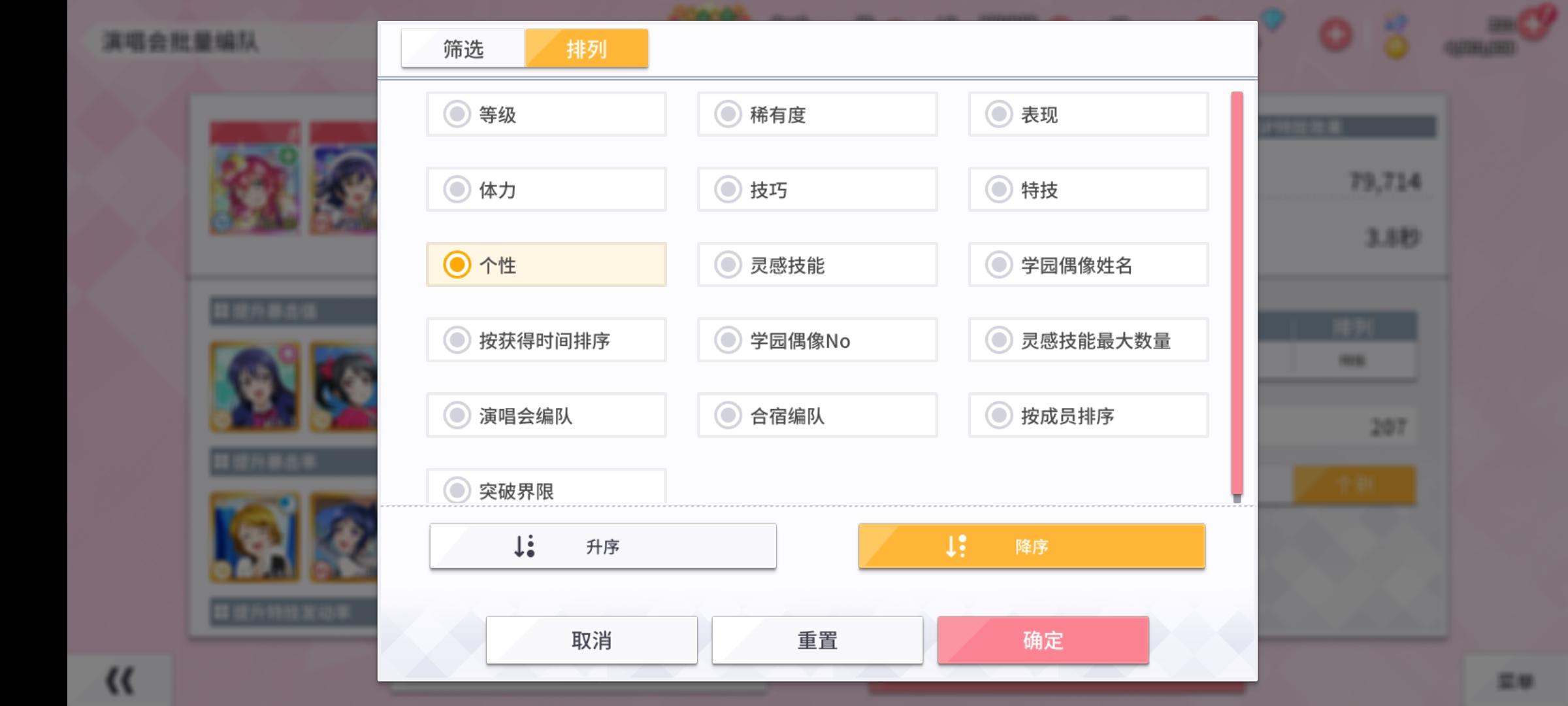Select the 稀有度 sort radio option

pos(817,114)
